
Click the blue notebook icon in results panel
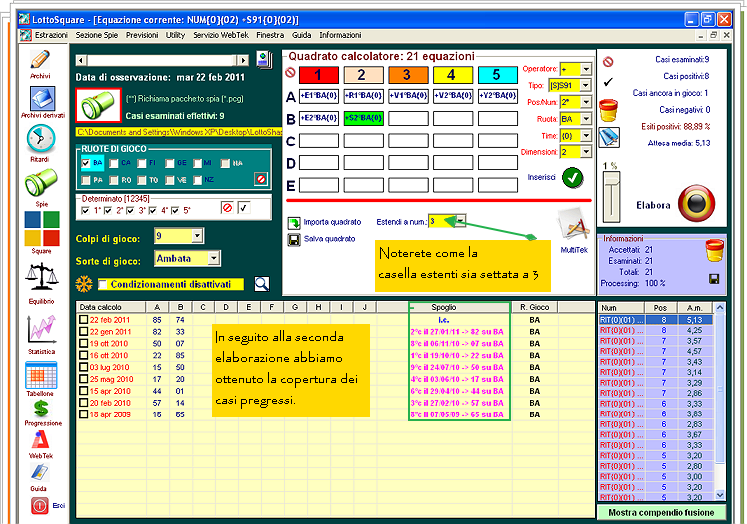(x=608, y=138)
